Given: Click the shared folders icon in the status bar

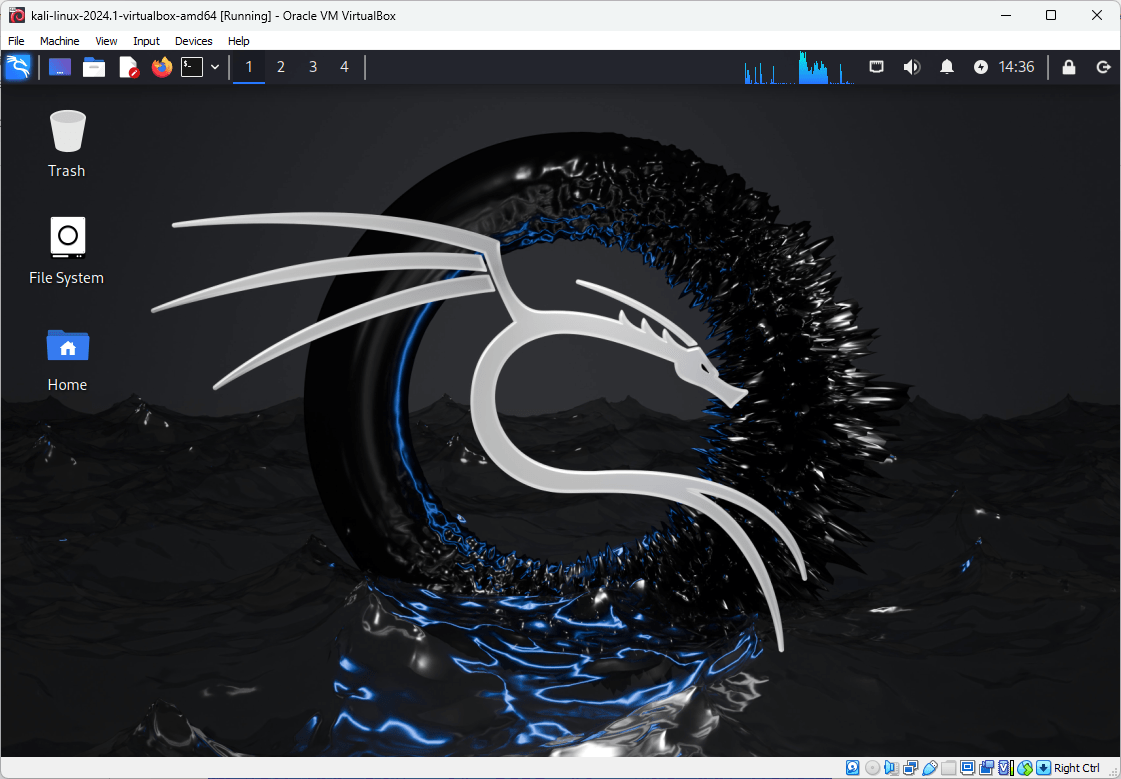Looking at the screenshot, I should (947, 767).
